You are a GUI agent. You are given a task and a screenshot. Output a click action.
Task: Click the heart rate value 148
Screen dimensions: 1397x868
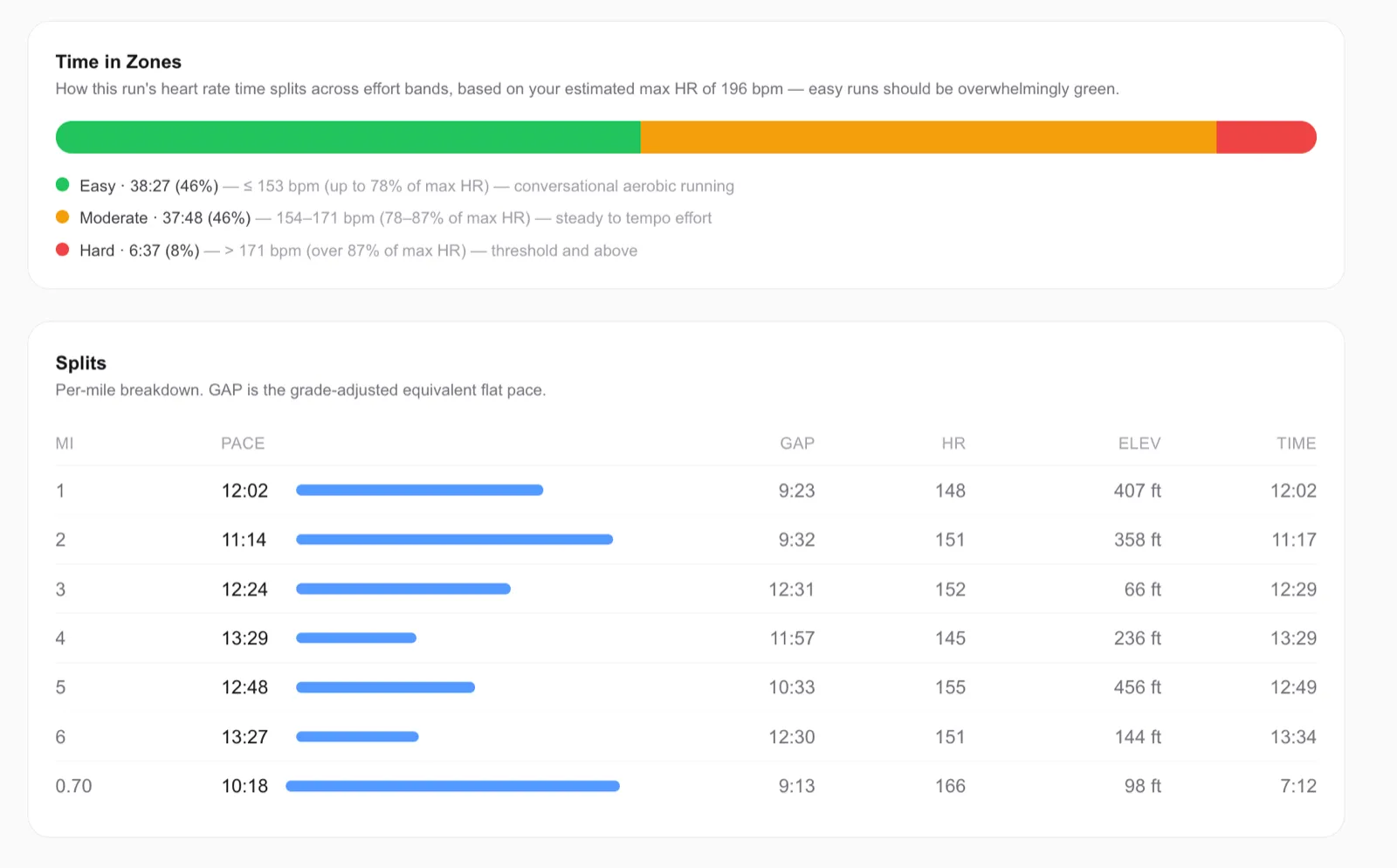click(x=951, y=491)
